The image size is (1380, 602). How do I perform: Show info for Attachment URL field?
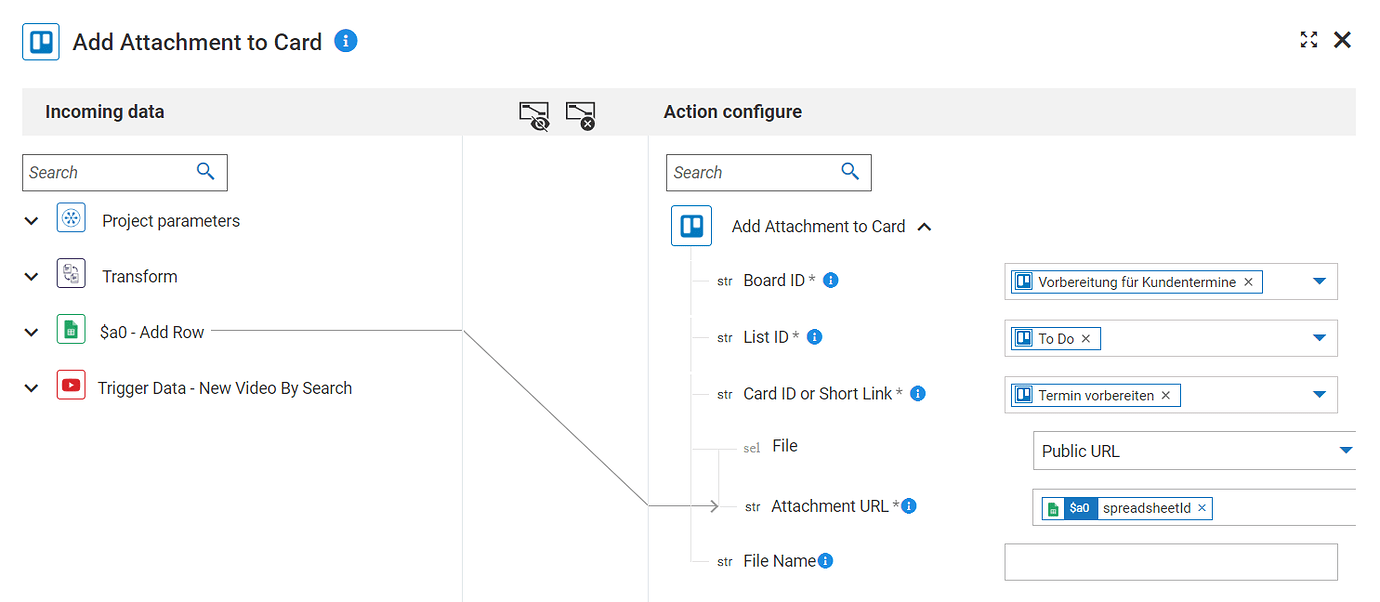point(910,506)
